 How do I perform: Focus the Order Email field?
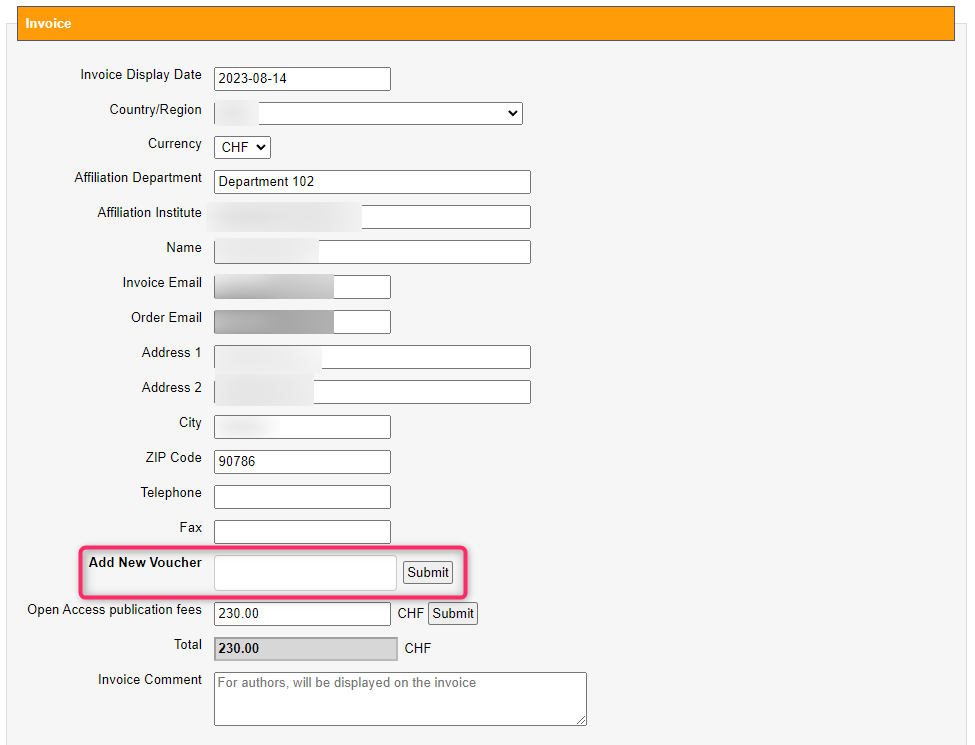click(302, 322)
